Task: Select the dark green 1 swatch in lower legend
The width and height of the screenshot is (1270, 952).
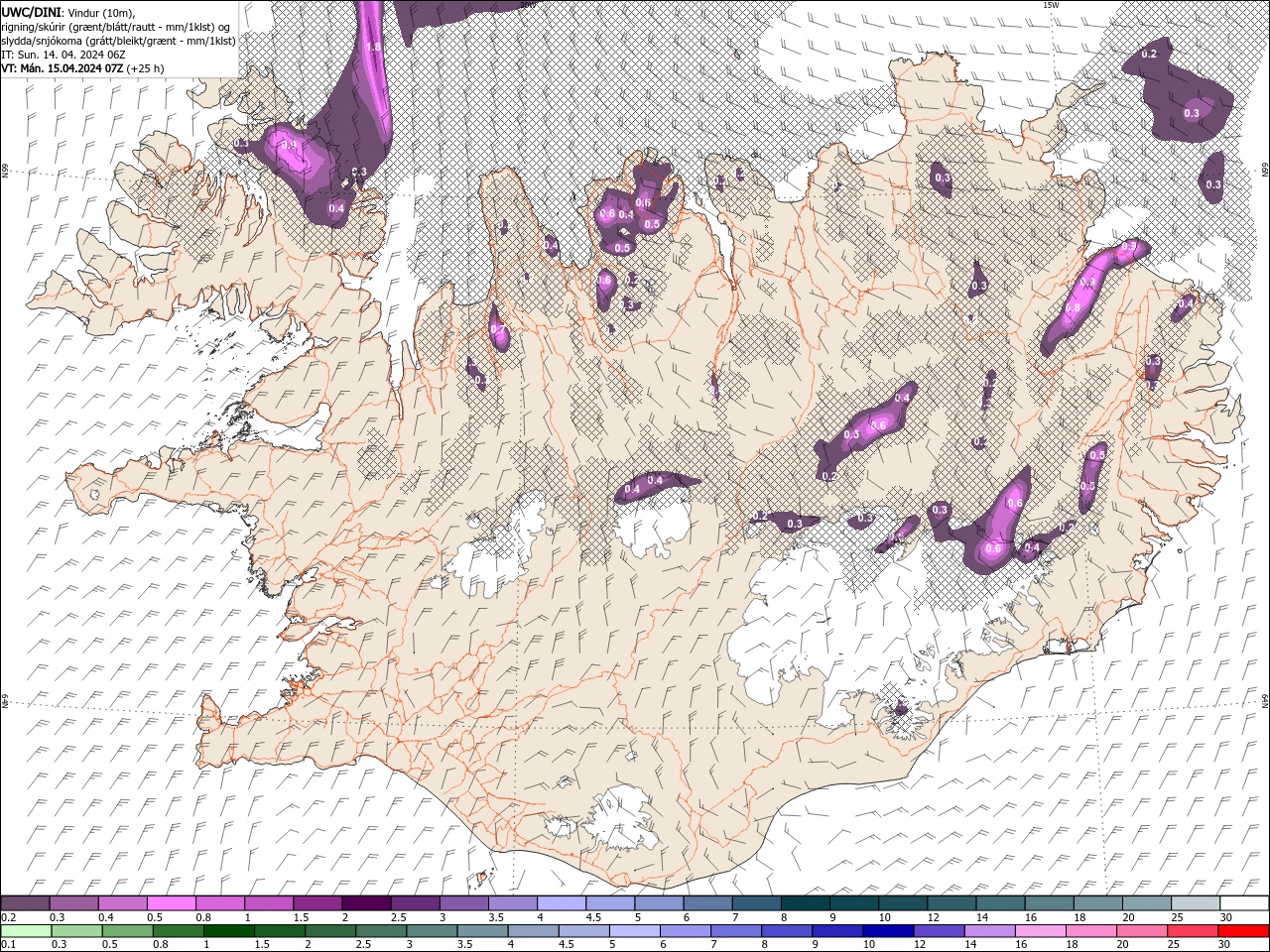Action: pos(229,930)
